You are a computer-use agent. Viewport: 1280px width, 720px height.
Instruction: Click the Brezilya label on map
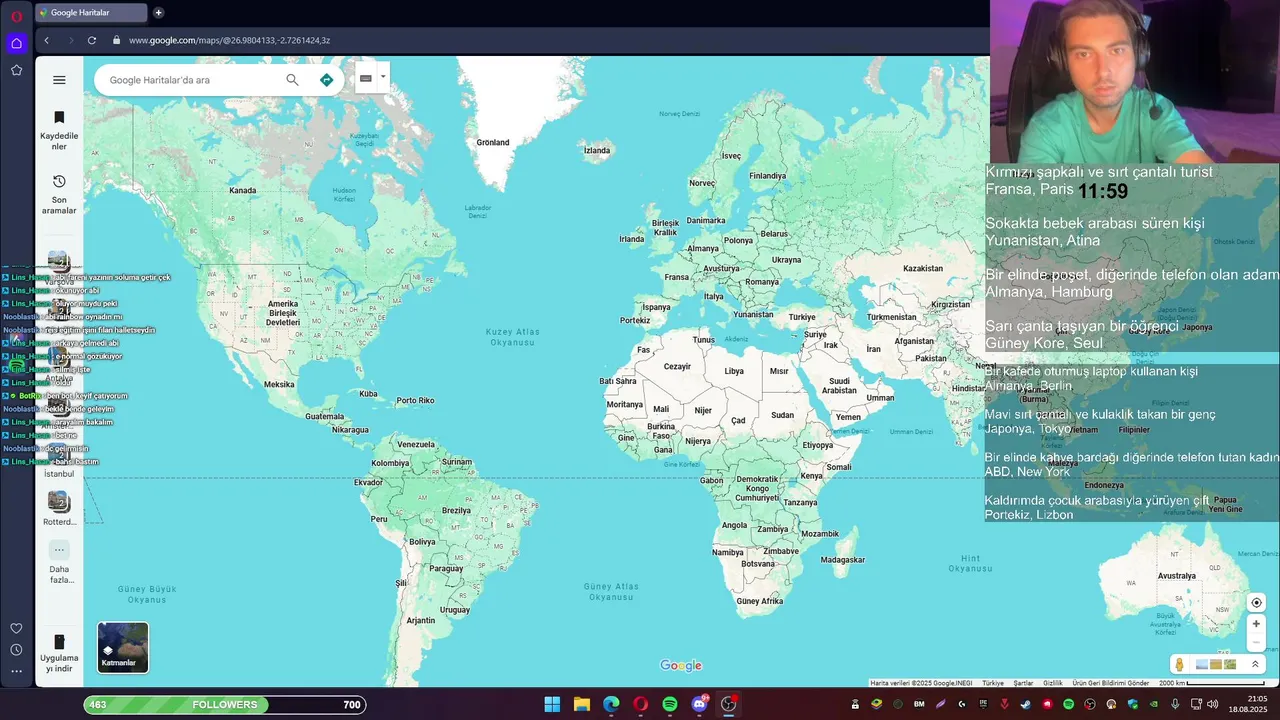pos(456,510)
